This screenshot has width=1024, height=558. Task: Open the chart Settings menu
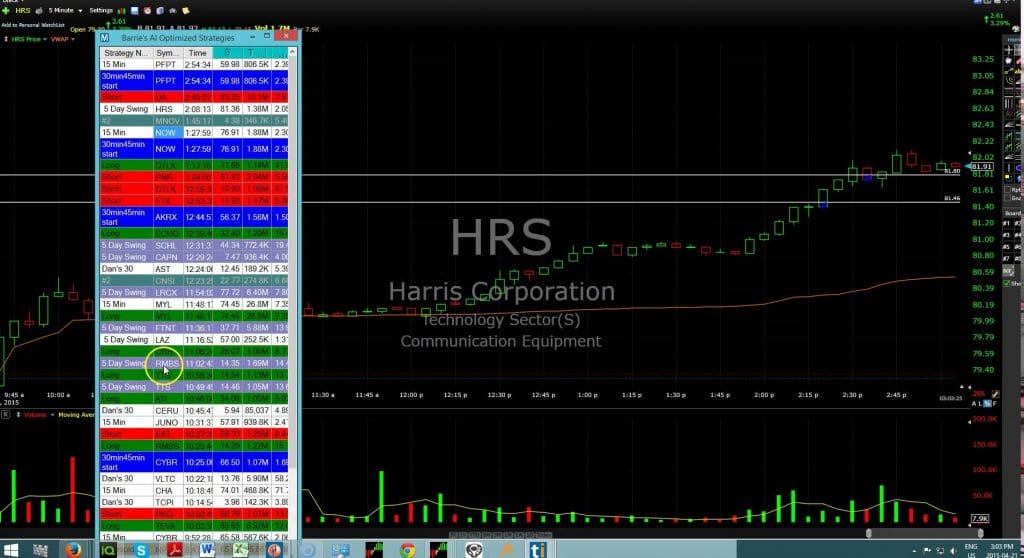[101, 10]
